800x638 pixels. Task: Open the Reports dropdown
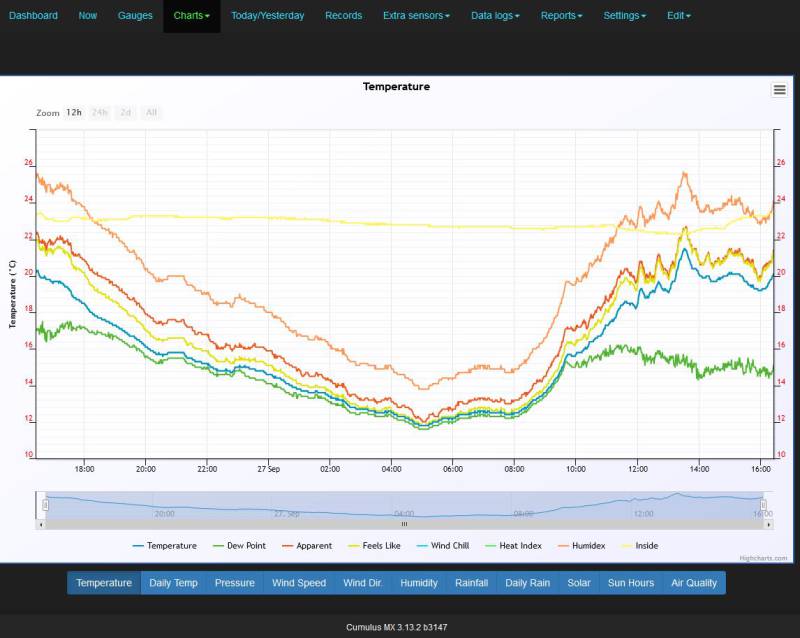[x=560, y=15]
